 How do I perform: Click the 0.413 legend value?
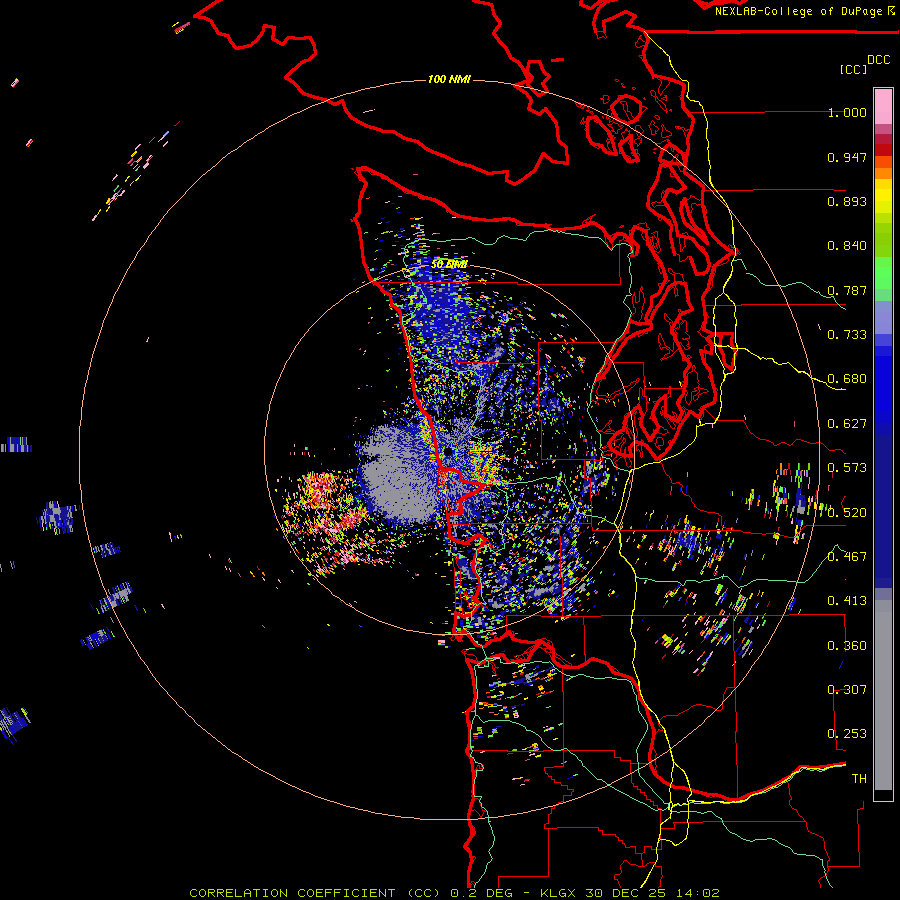847,601
